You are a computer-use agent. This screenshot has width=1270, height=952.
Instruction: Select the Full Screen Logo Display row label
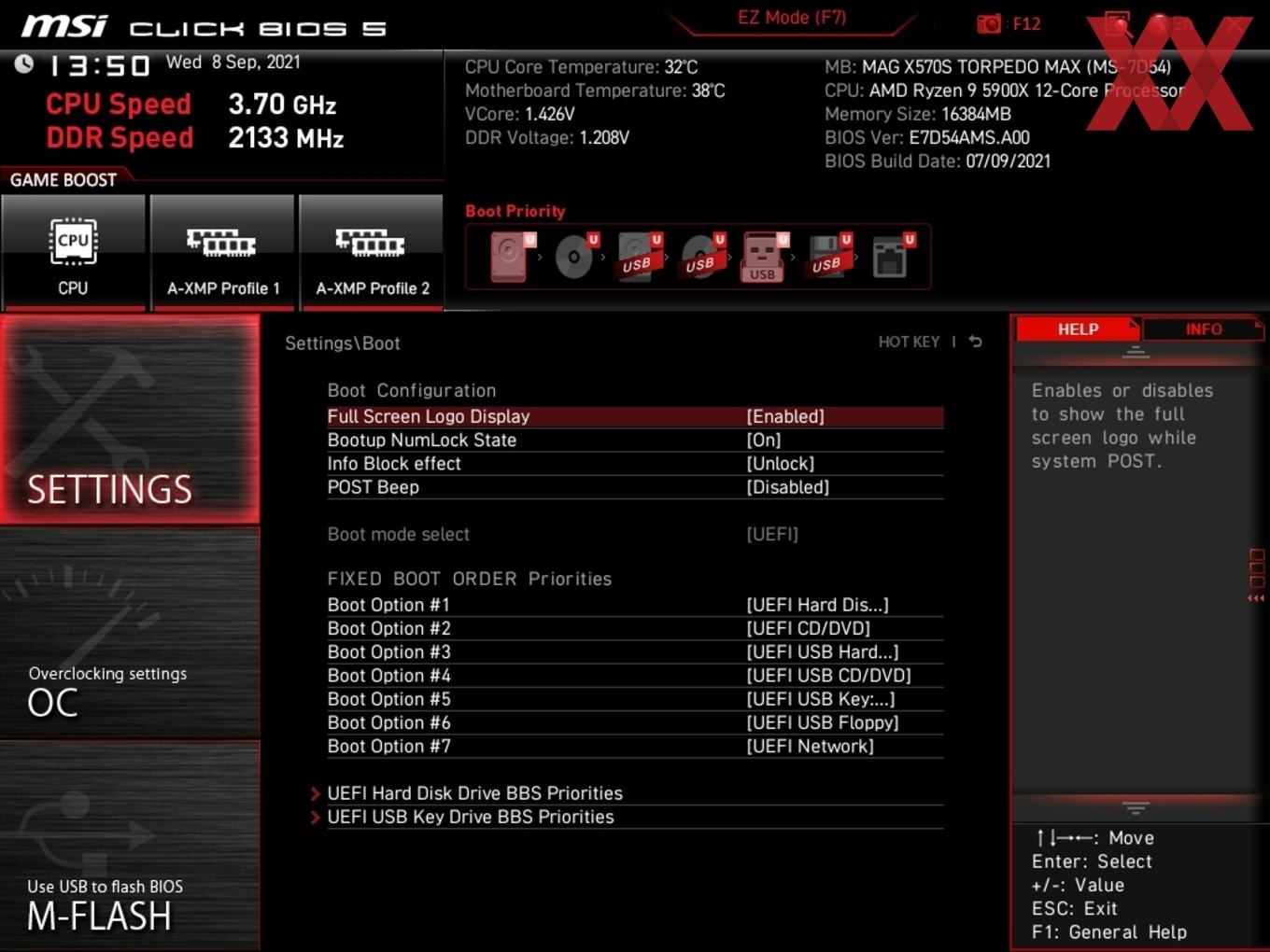(x=429, y=416)
